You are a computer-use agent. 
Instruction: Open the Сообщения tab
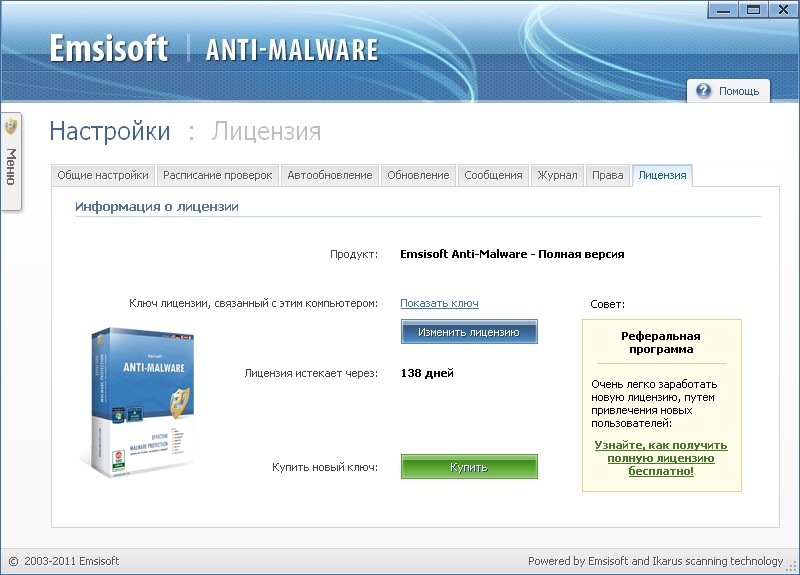tap(493, 175)
